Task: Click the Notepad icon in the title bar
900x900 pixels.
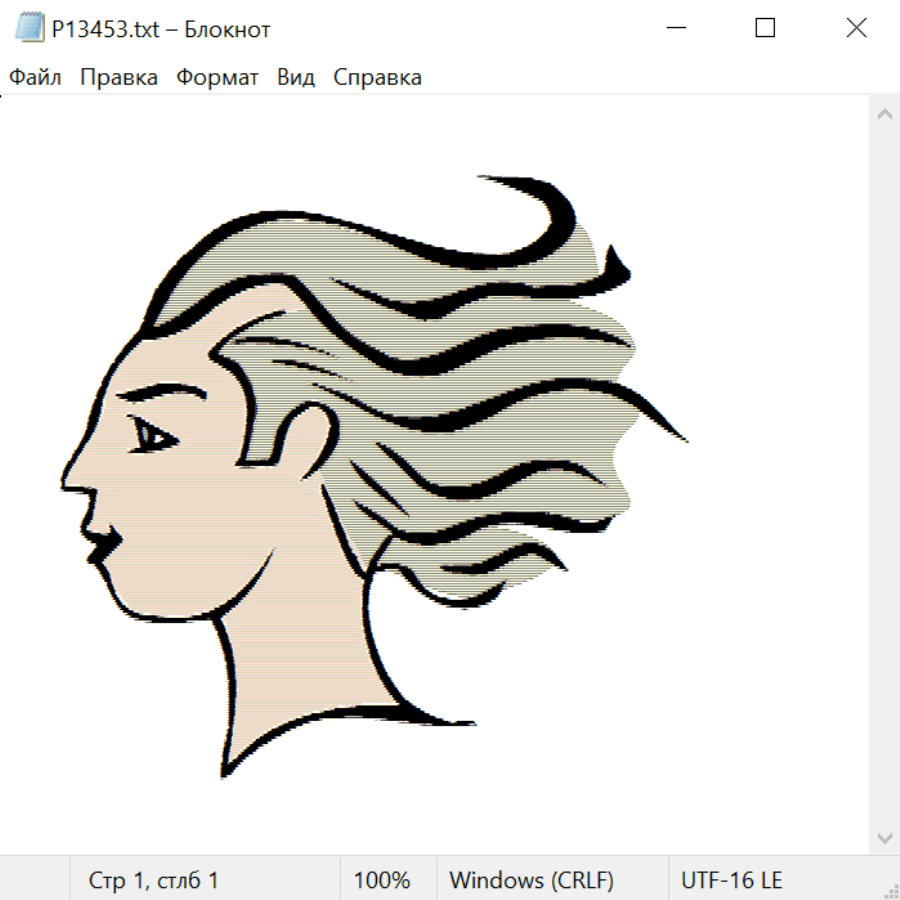Action: (x=29, y=28)
